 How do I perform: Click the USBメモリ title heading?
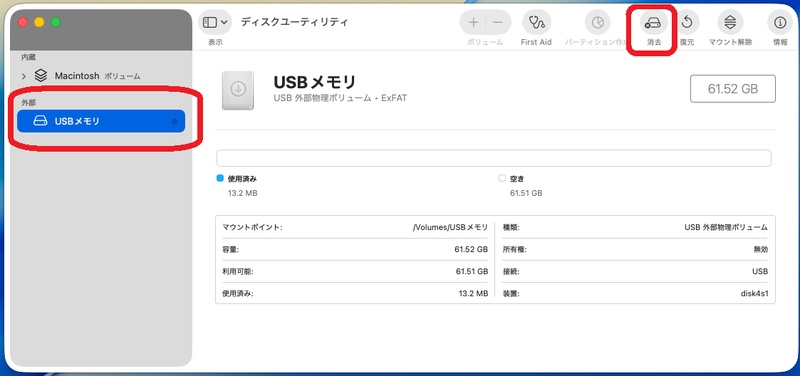point(315,82)
